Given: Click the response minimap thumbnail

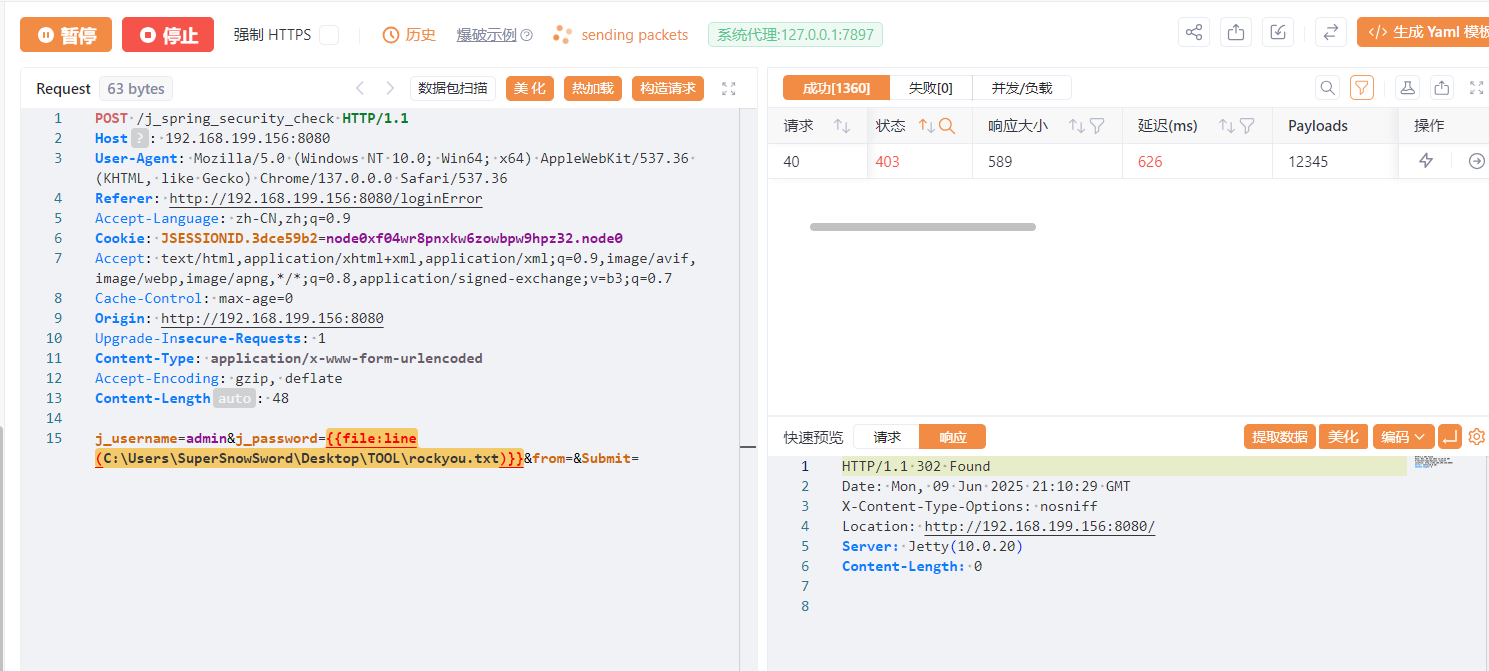Looking at the screenshot, I should click(1432, 461).
